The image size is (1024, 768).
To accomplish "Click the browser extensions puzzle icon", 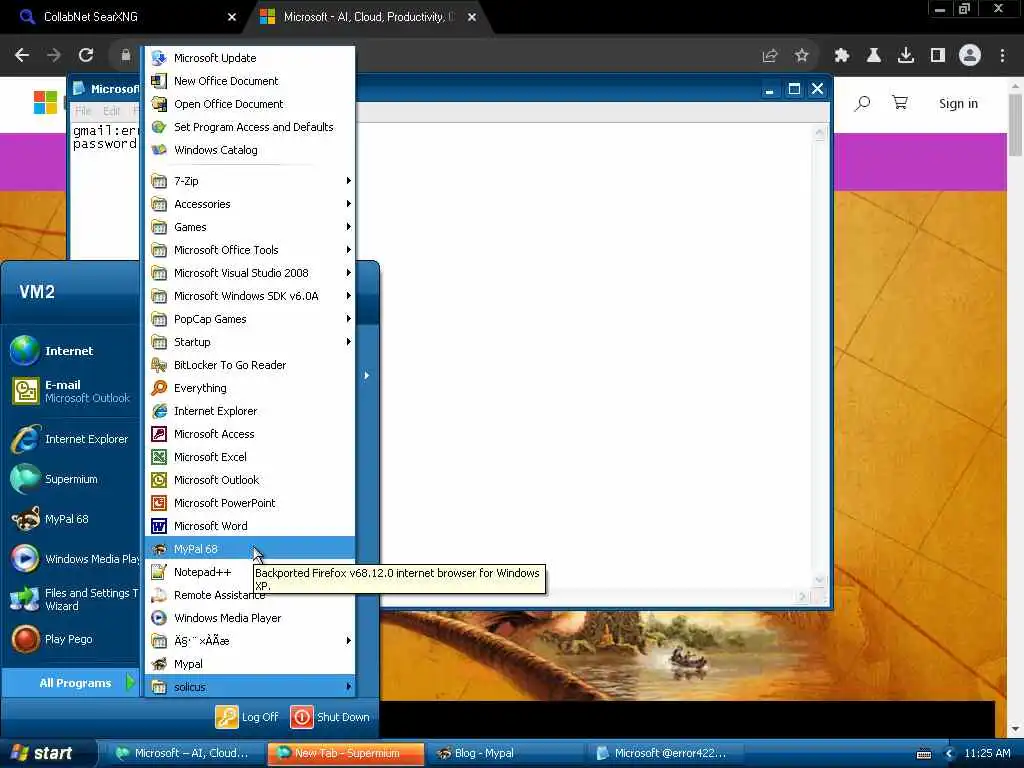I will pyautogui.click(x=842, y=56).
